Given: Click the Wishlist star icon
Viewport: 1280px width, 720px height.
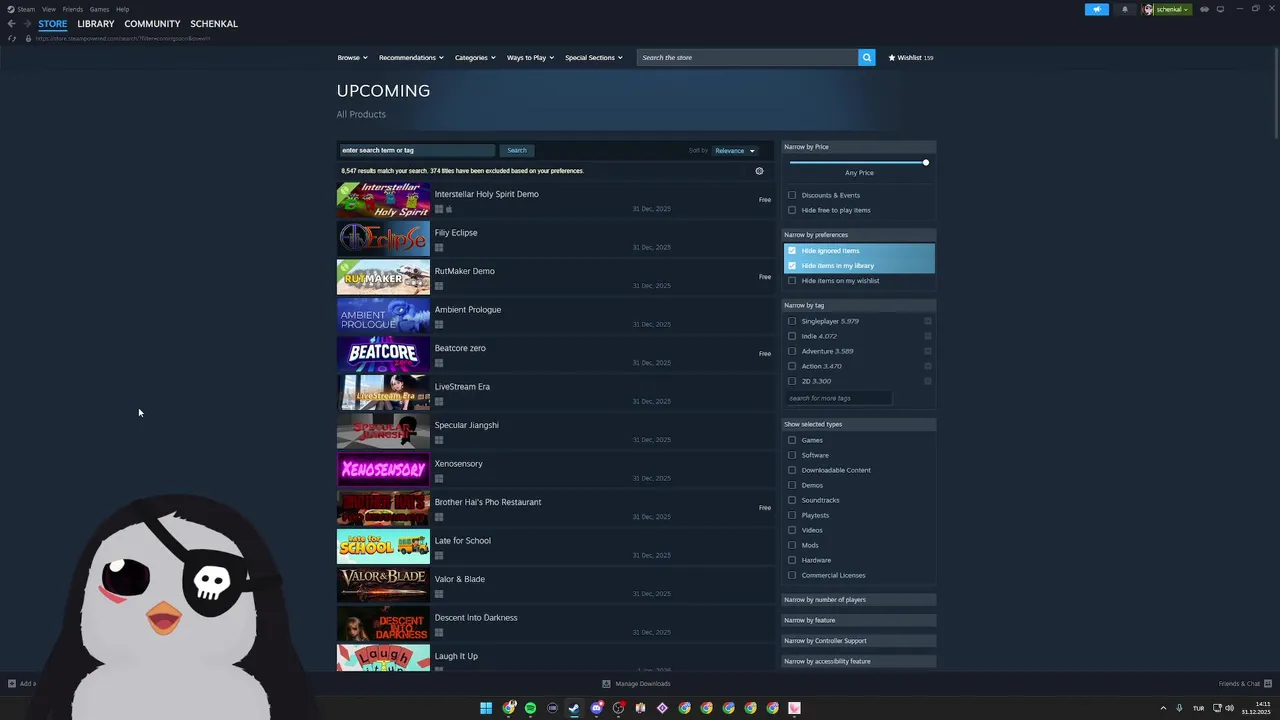Looking at the screenshot, I should pyautogui.click(x=892, y=58).
